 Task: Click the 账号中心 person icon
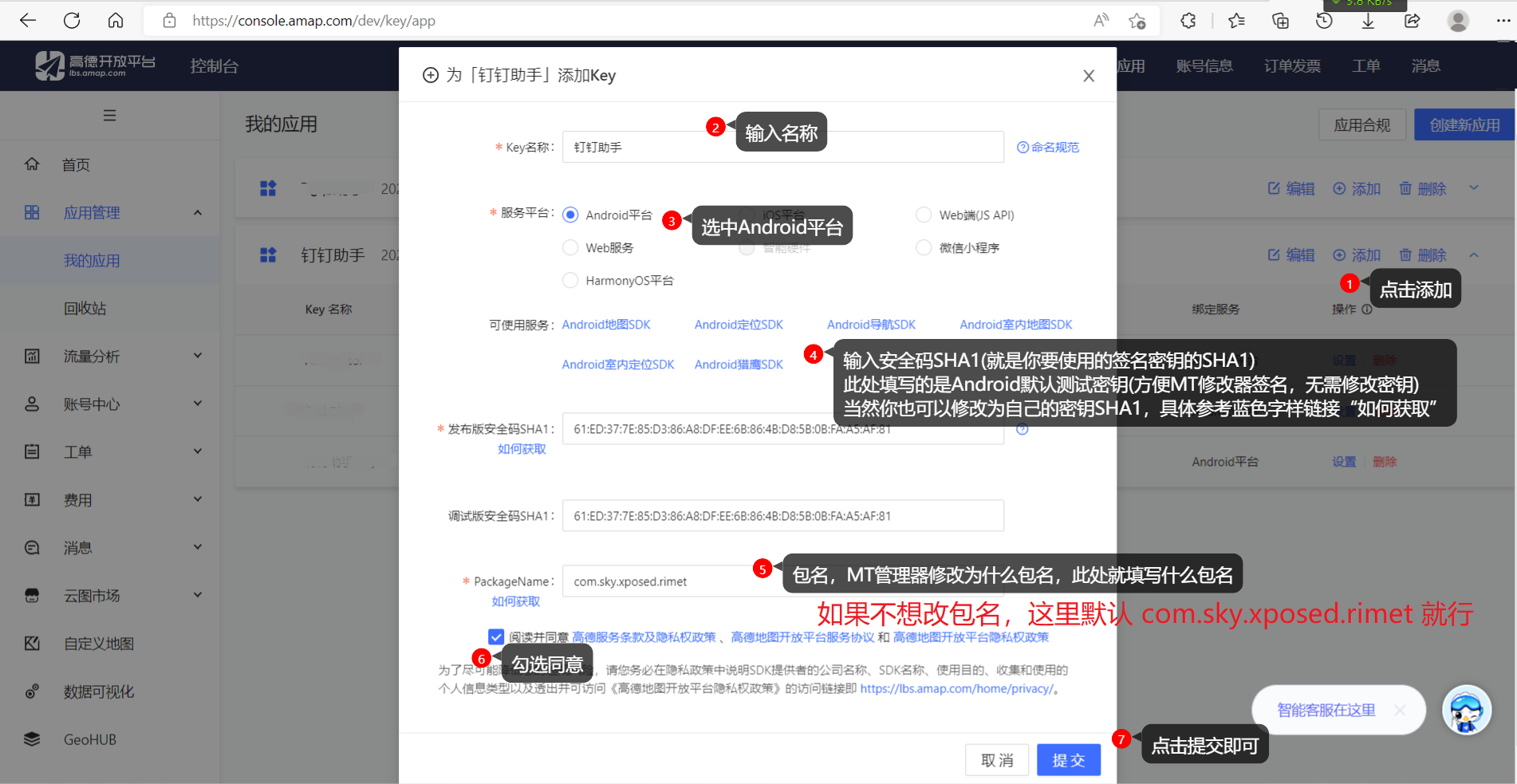point(32,404)
